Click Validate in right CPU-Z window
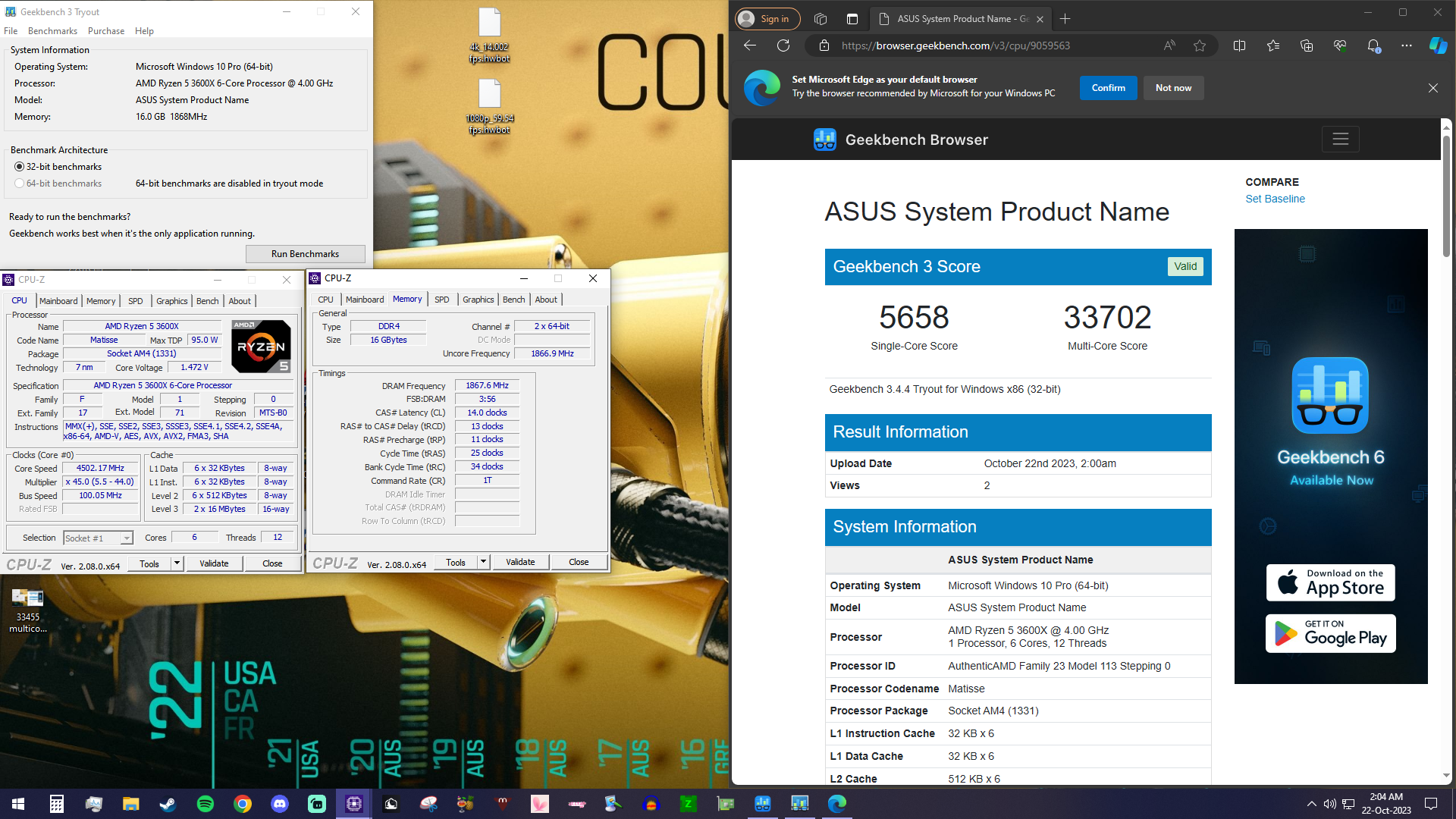 pyautogui.click(x=520, y=562)
